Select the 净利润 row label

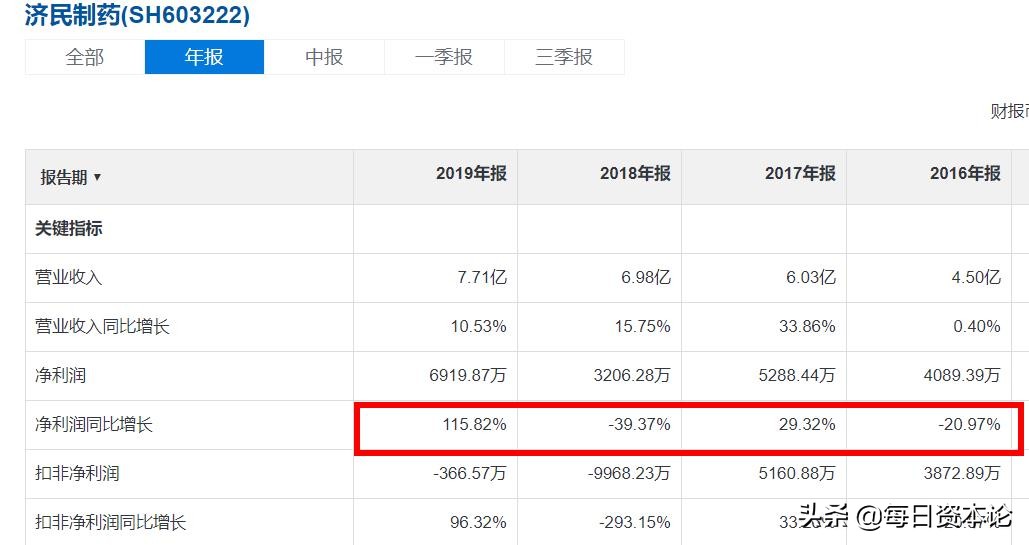point(60,376)
